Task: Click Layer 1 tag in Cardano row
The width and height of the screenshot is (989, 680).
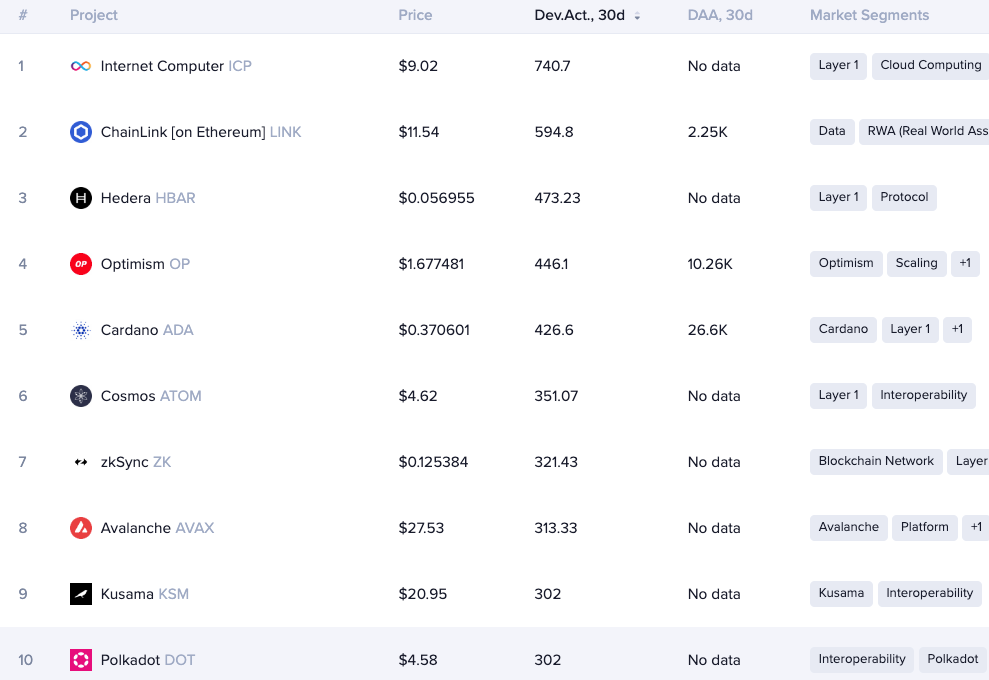Action: coord(910,329)
